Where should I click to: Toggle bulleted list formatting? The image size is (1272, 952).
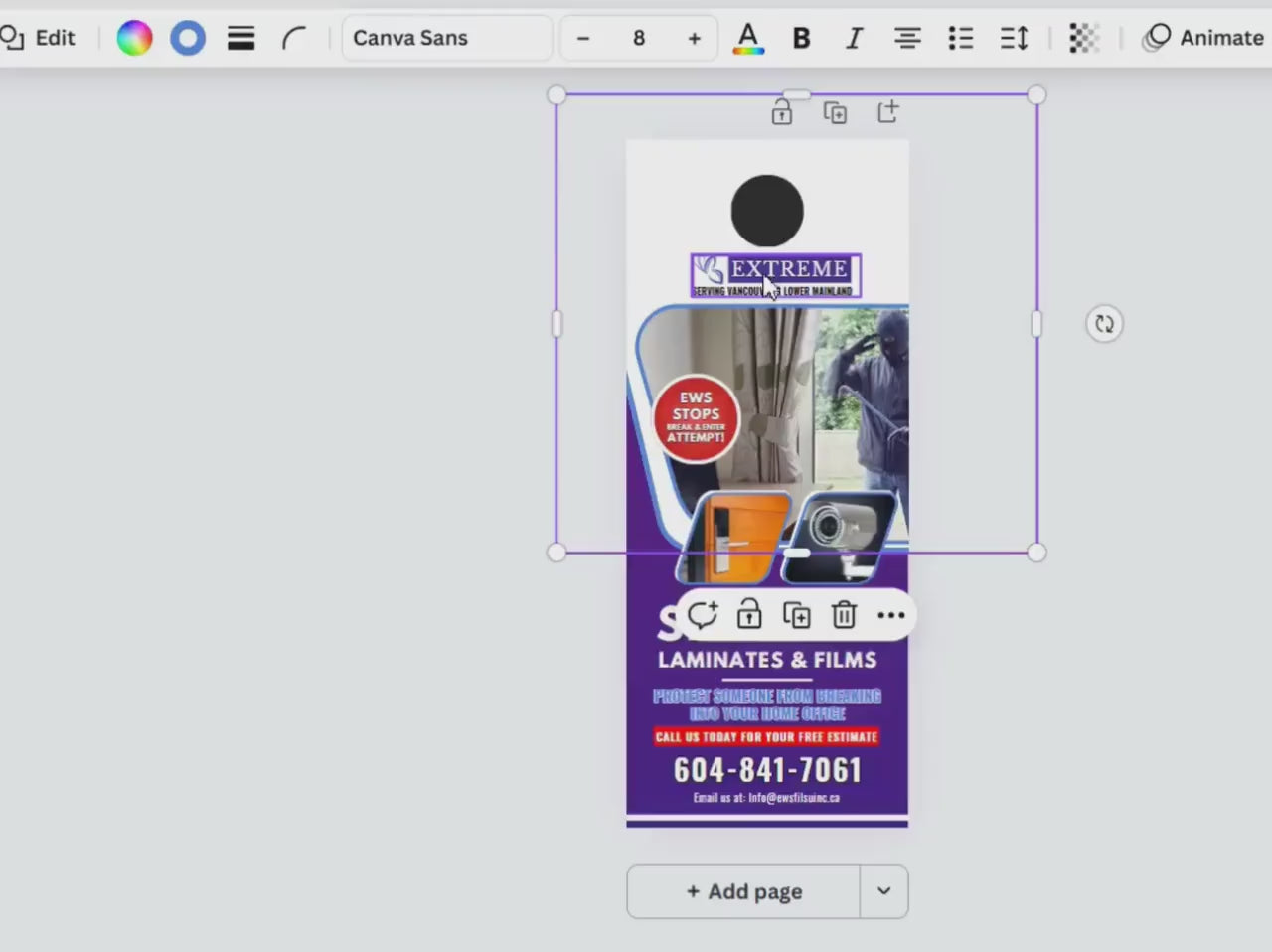pos(960,38)
